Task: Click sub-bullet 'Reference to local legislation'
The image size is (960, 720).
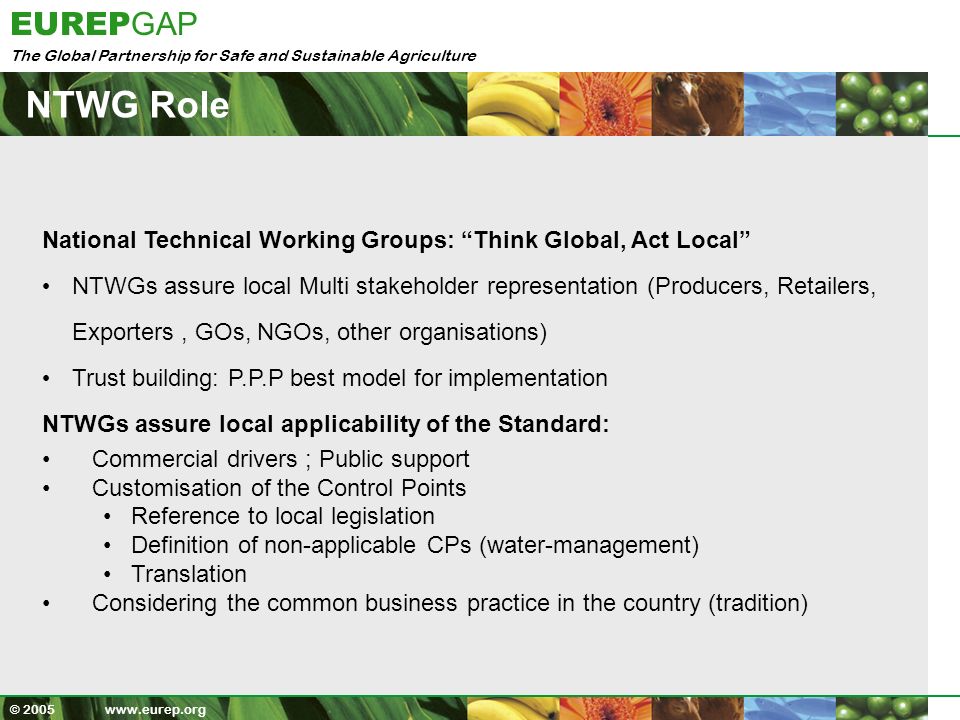Action: point(283,517)
